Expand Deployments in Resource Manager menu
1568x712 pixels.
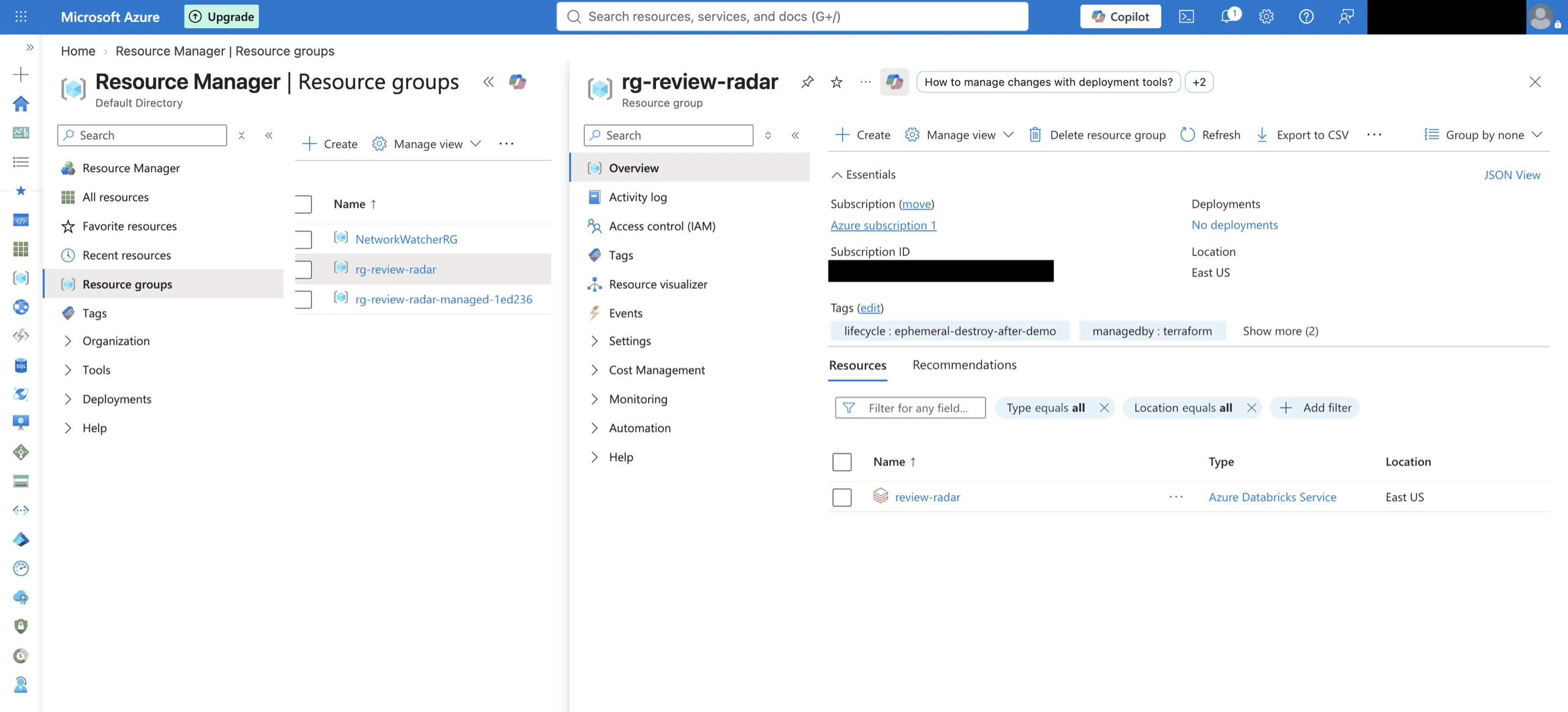coord(68,399)
